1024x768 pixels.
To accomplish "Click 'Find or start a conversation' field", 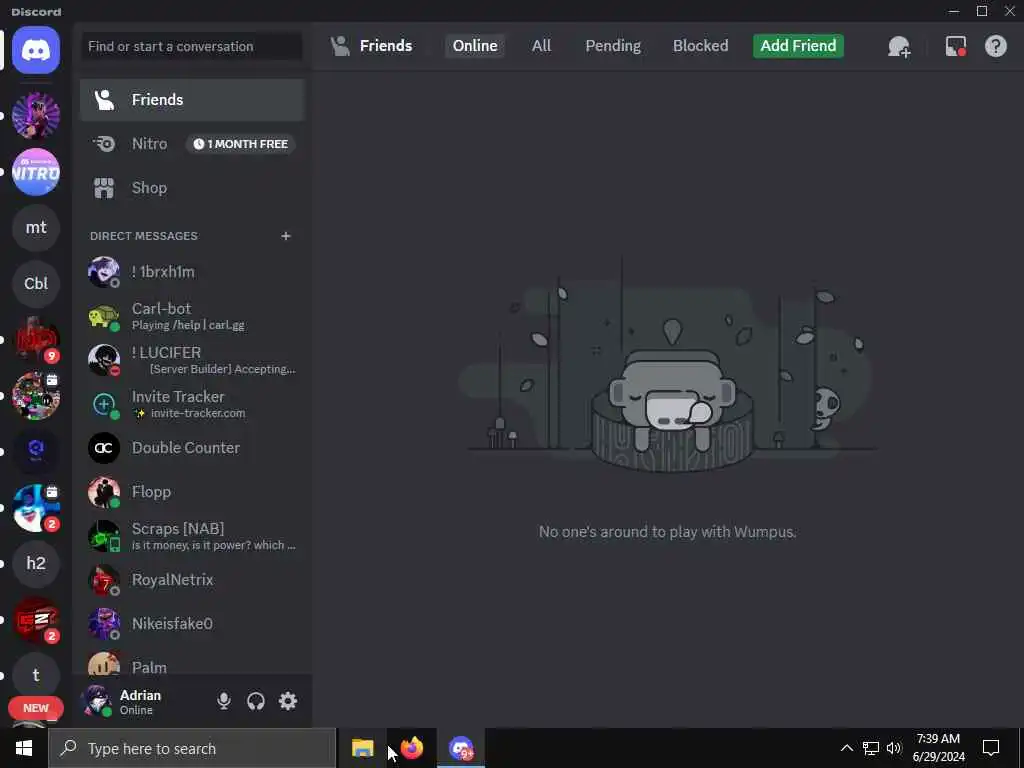I will (x=192, y=46).
